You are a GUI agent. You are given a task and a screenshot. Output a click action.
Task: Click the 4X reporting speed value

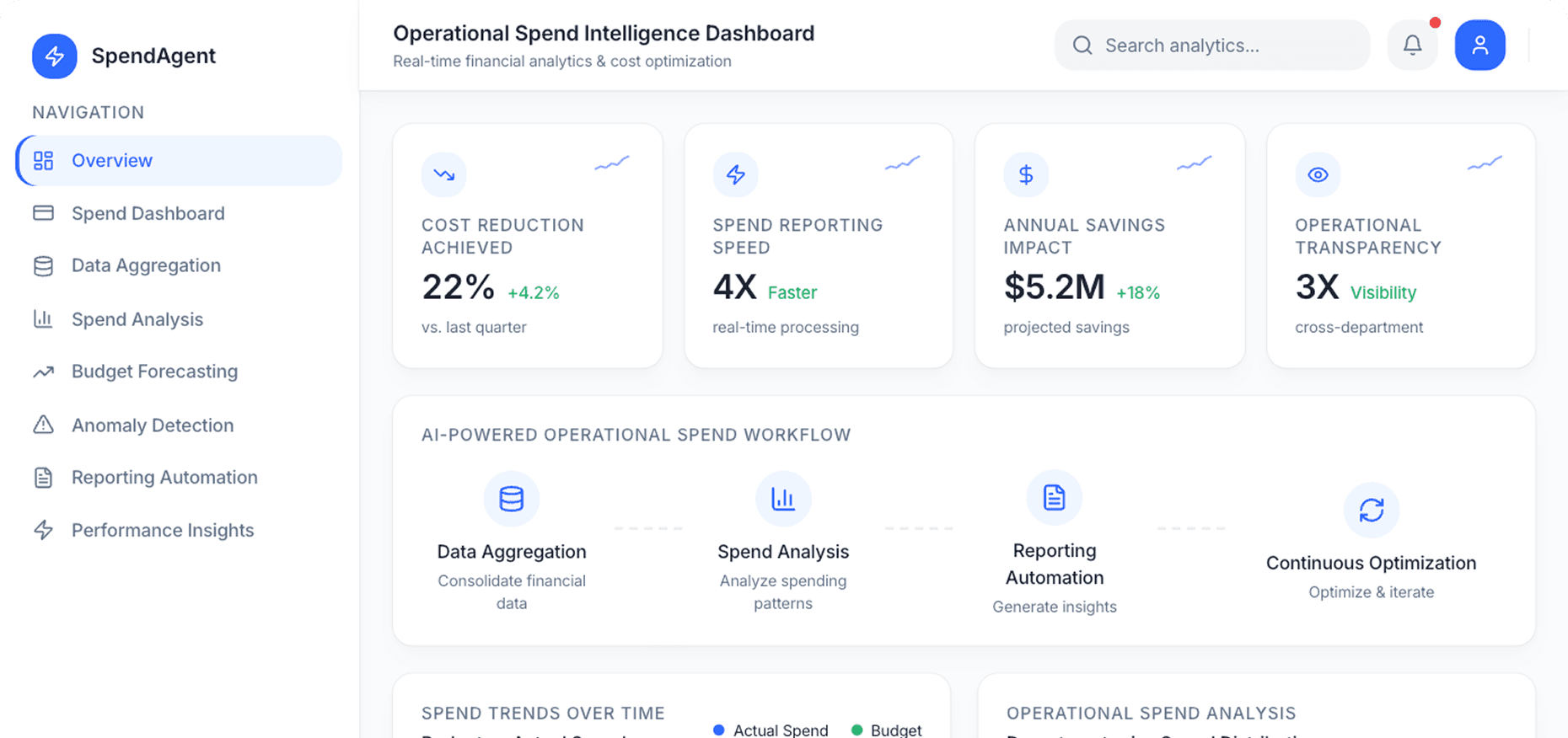[735, 287]
